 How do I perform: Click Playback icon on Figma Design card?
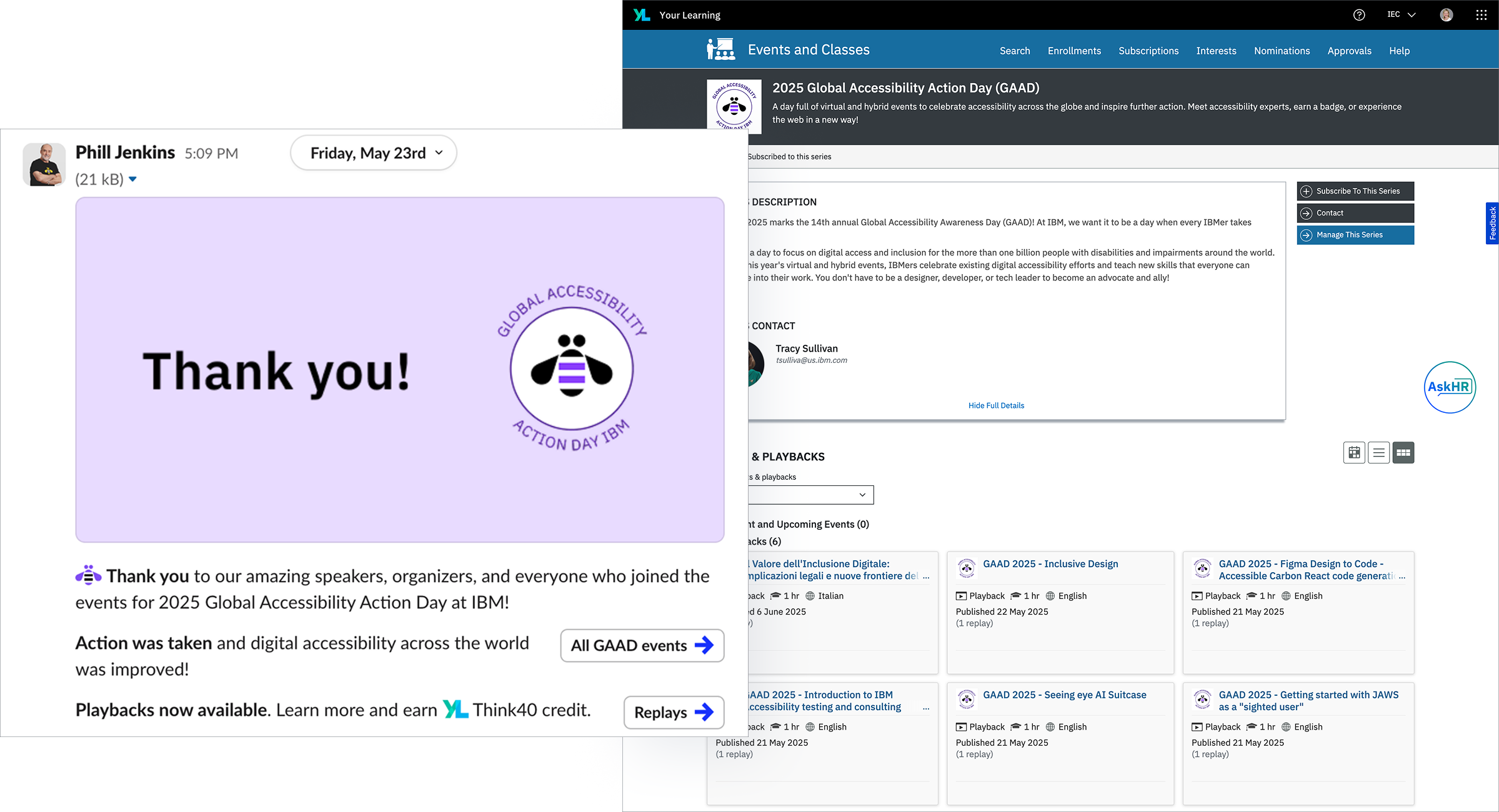(1197, 596)
